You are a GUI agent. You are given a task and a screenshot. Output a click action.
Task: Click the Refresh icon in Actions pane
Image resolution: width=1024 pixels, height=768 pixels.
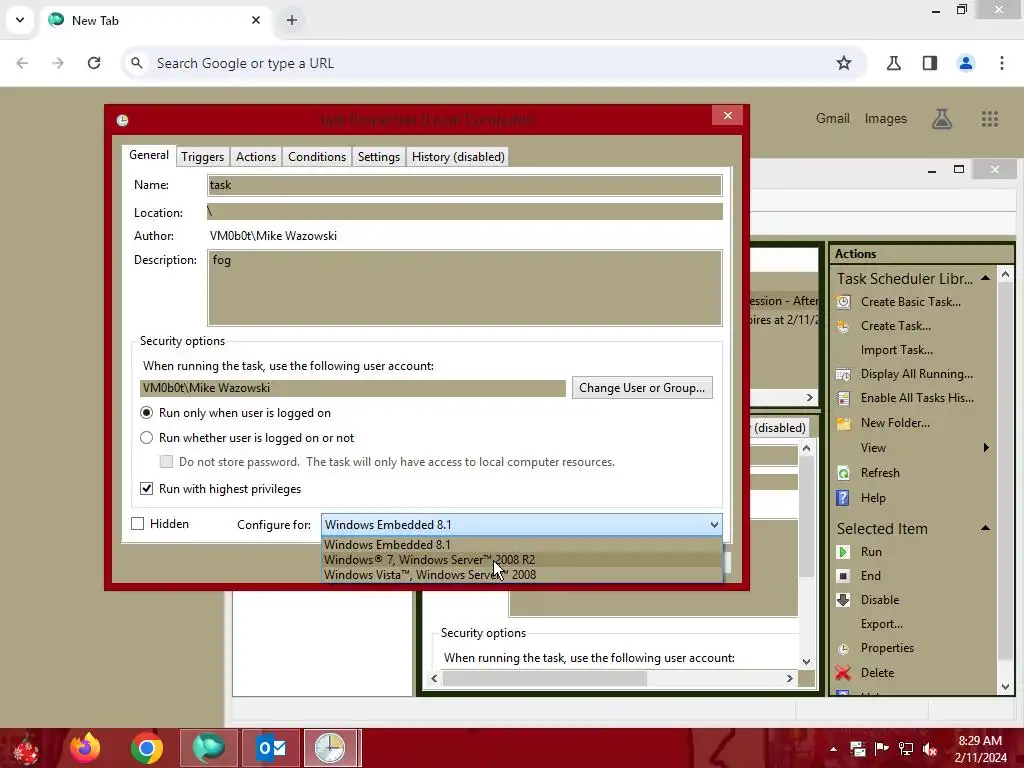click(x=843, y=473)
